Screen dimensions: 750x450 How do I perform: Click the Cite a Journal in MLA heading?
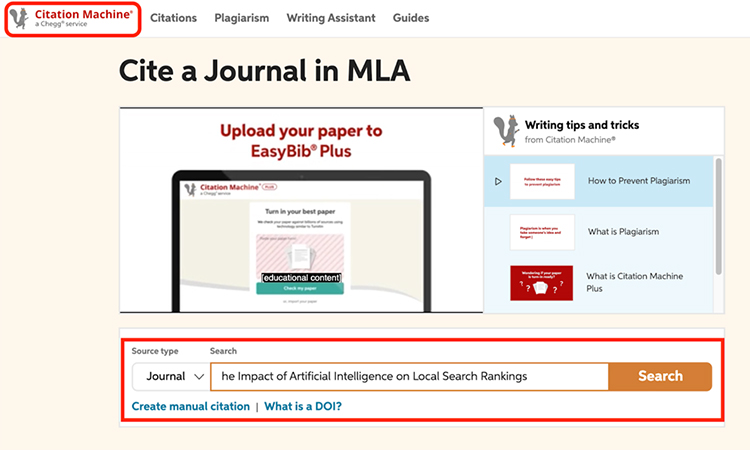pos(265,71)
